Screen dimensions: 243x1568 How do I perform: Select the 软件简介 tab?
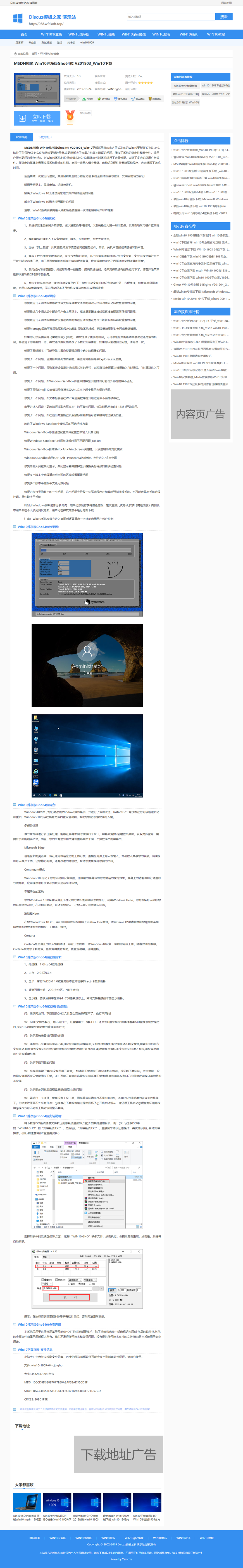point(22,137)
